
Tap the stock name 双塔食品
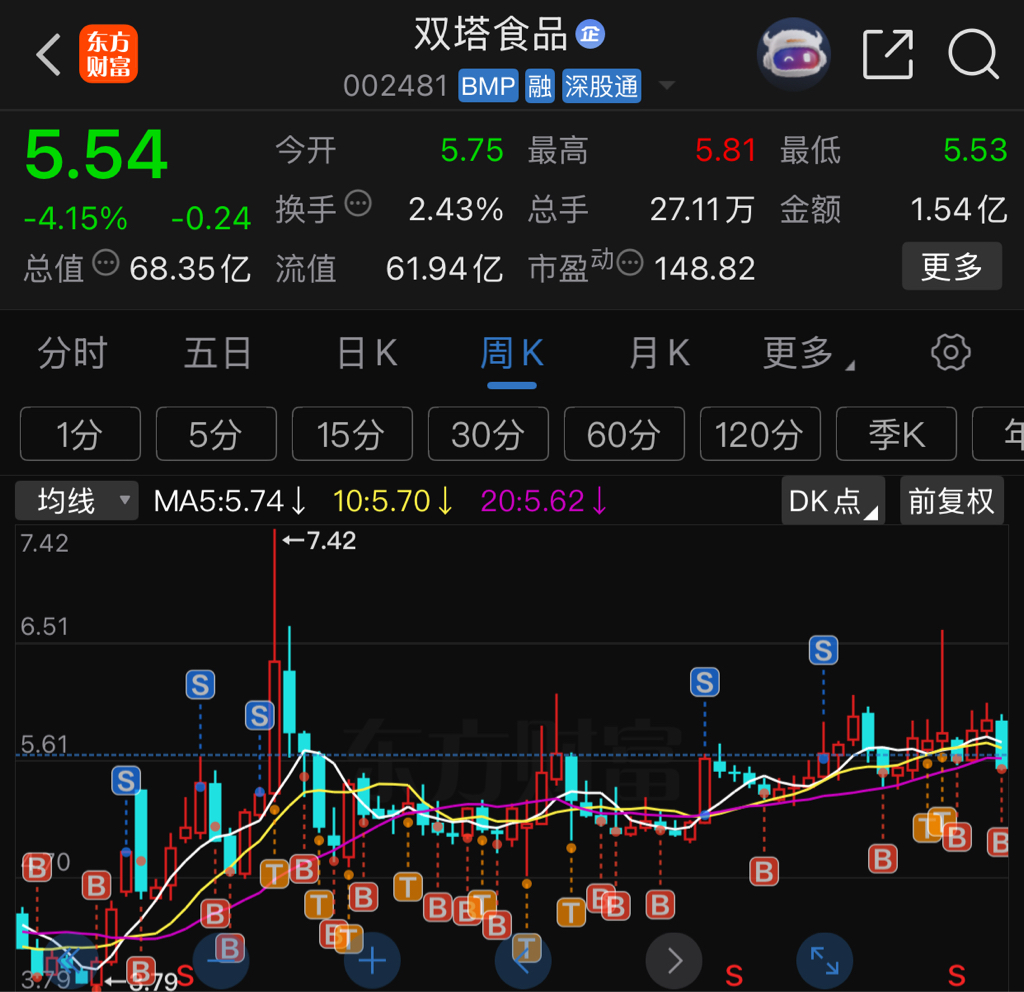coord(490,34)
